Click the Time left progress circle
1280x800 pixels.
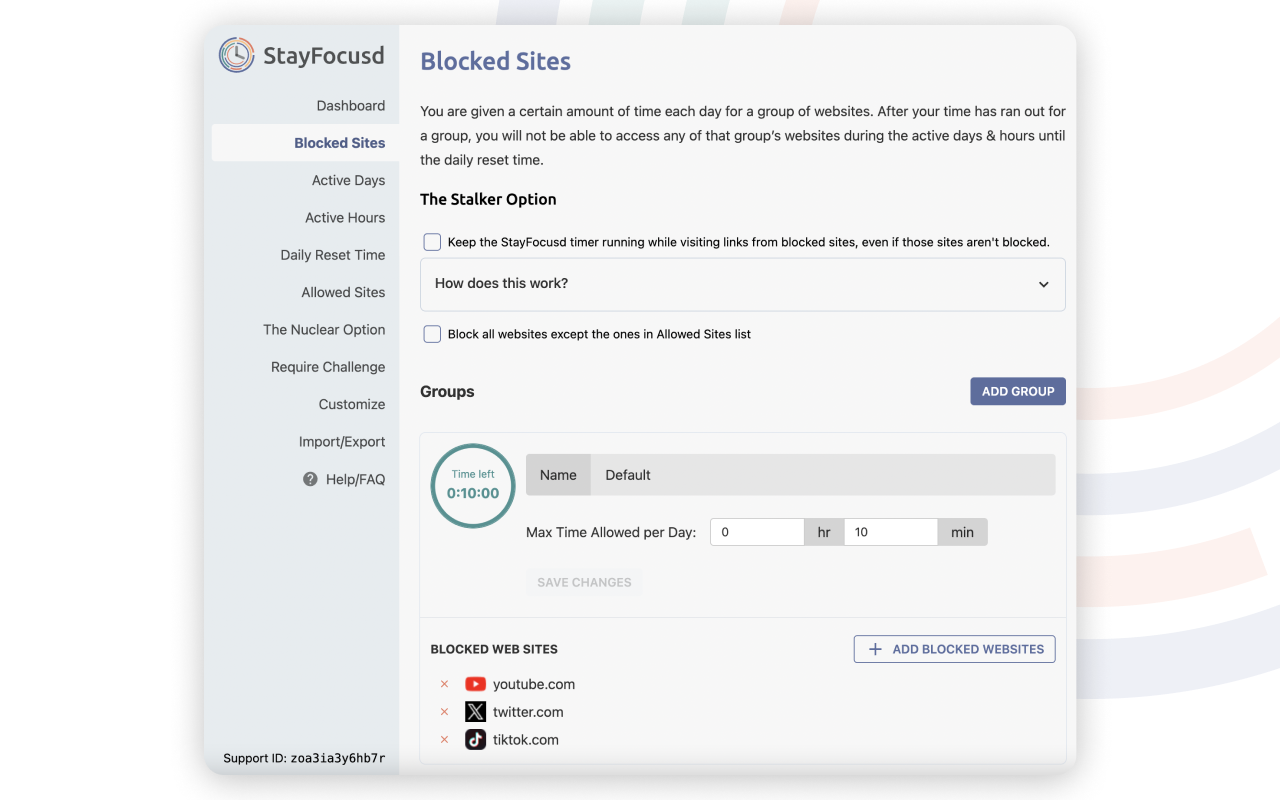tap(472, 485)
